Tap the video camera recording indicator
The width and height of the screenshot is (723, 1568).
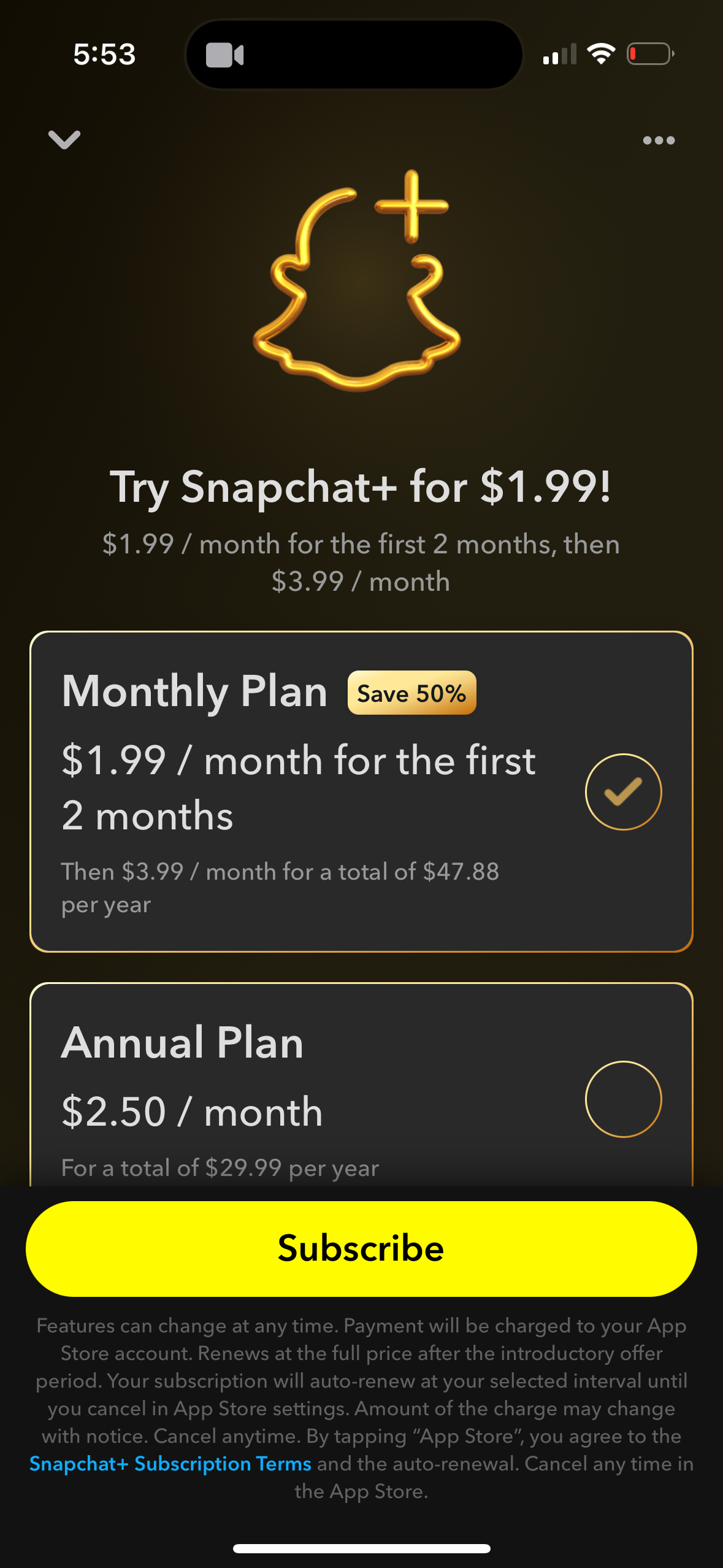tap(224, 55)
